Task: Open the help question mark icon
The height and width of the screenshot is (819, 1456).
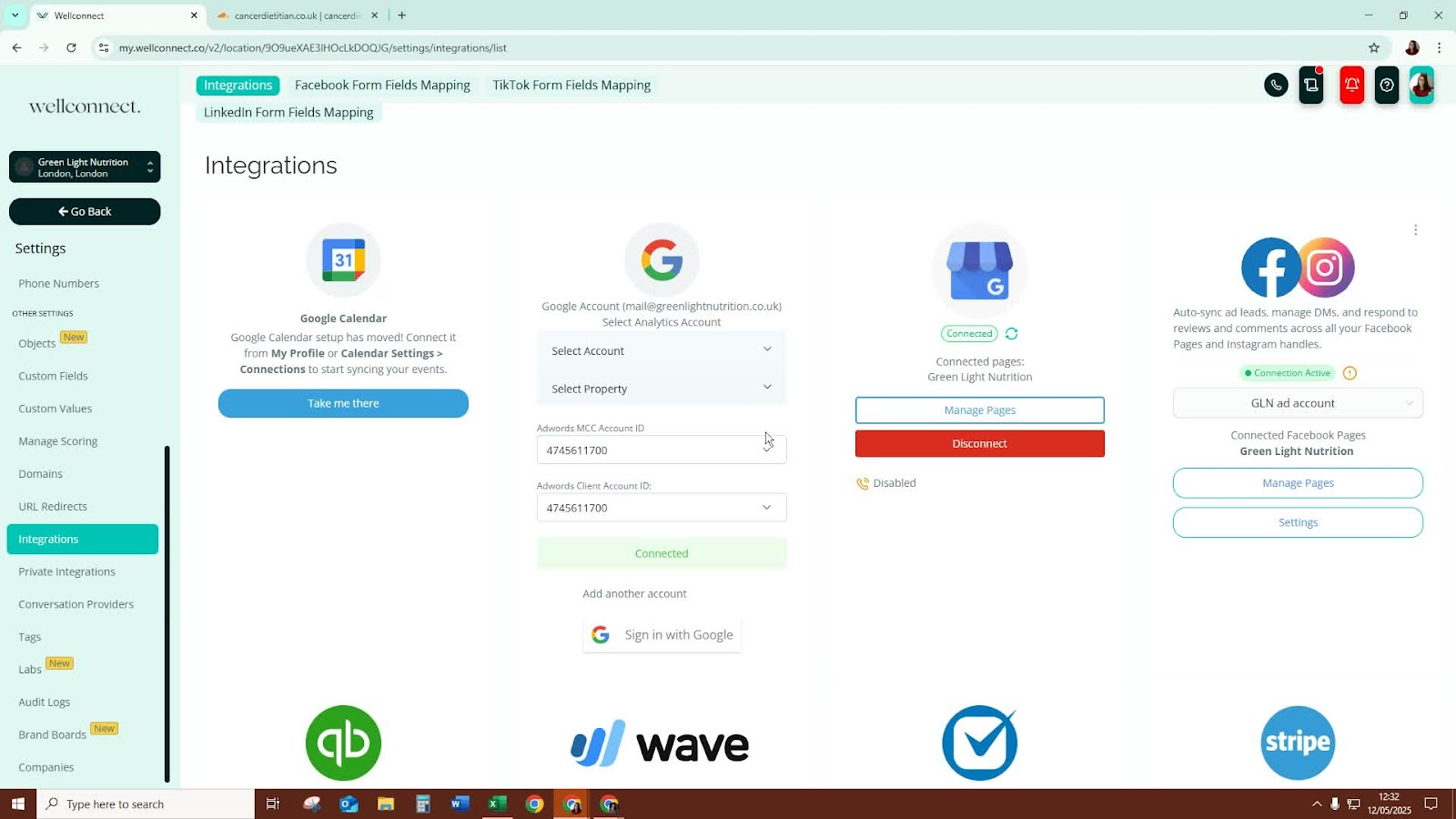Action: point(1387,86)
